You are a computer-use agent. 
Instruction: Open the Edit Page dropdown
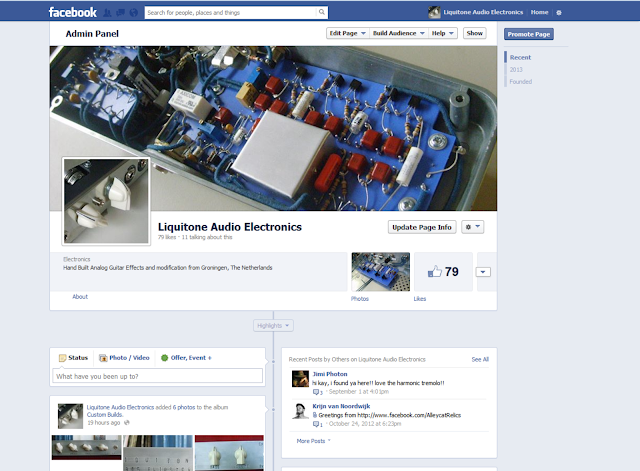(347, 33)
